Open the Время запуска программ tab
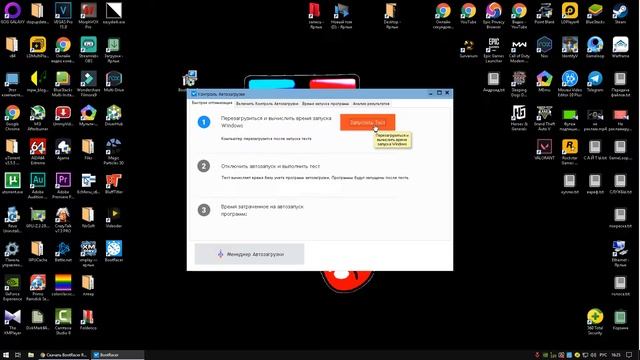Screen dimensions: 640x360 pos(325,104)
